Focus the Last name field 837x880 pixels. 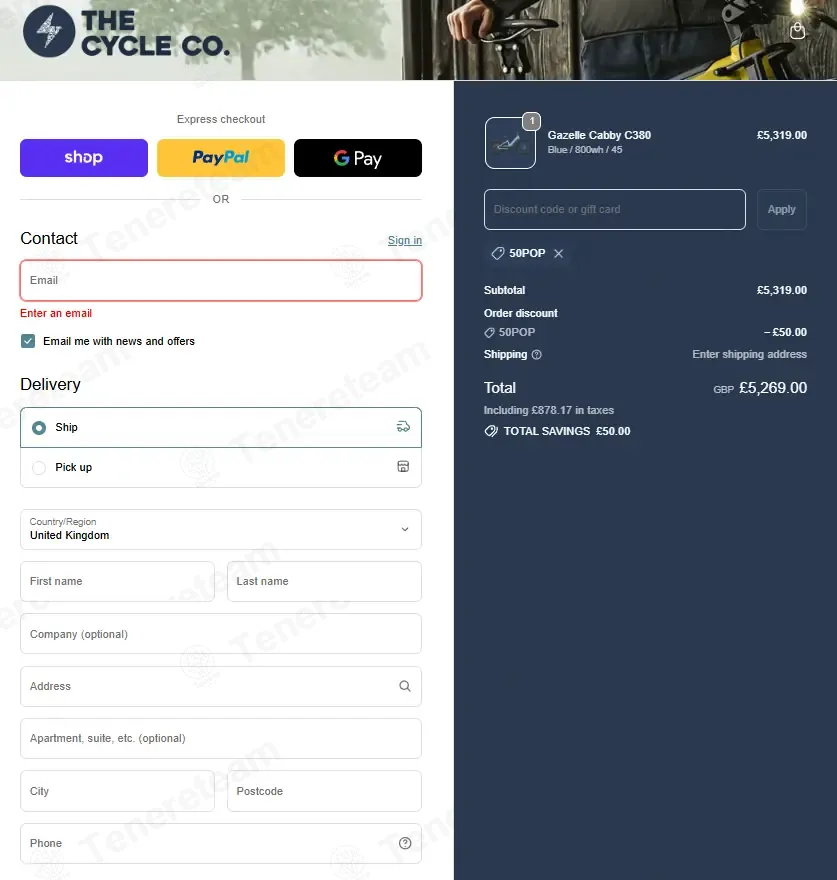click(x=324, y=581)
